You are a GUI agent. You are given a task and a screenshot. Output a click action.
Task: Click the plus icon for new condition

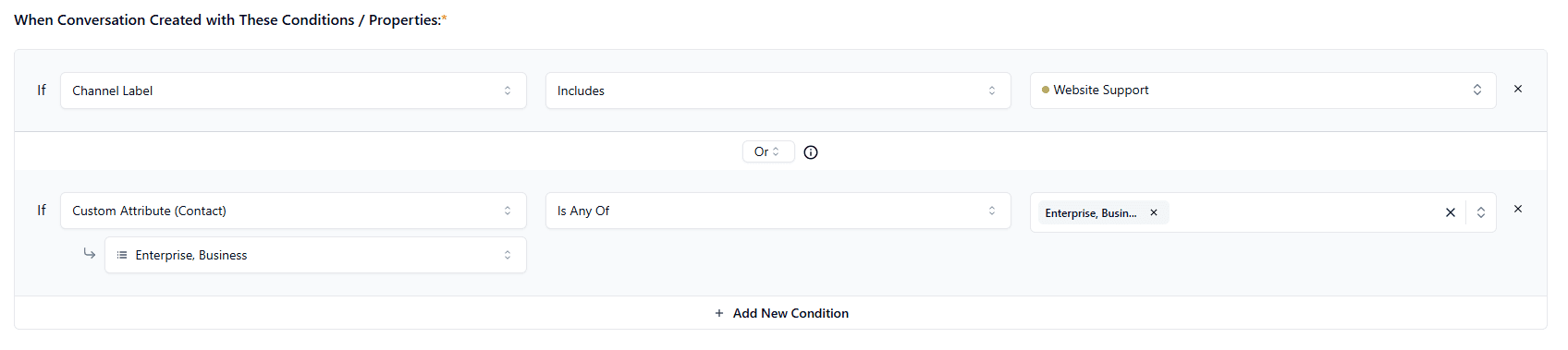coord(719,313)
